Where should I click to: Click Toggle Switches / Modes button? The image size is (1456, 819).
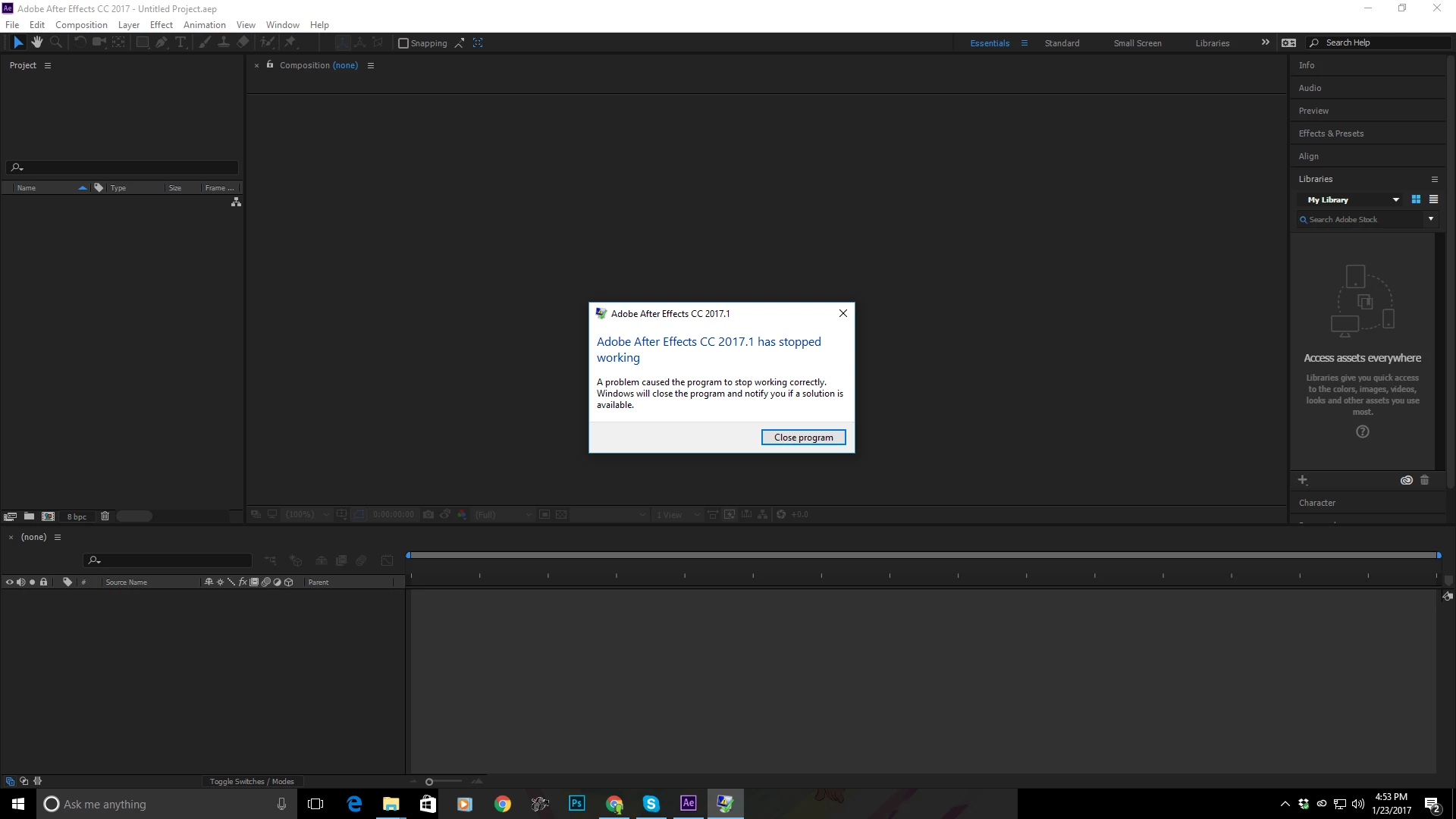click(x=252, y=782)
